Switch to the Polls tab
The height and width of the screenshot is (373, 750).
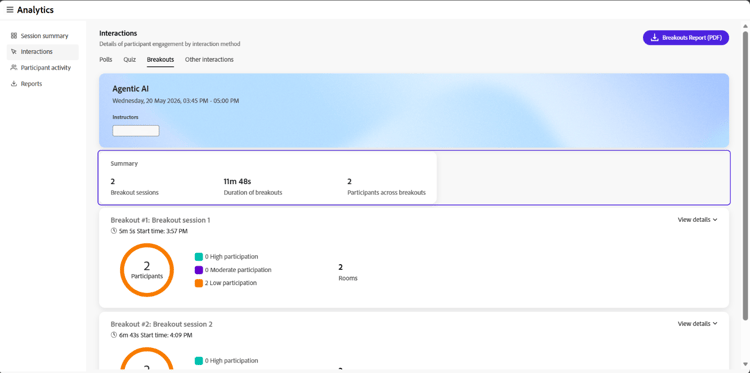[x=106, y=60]
